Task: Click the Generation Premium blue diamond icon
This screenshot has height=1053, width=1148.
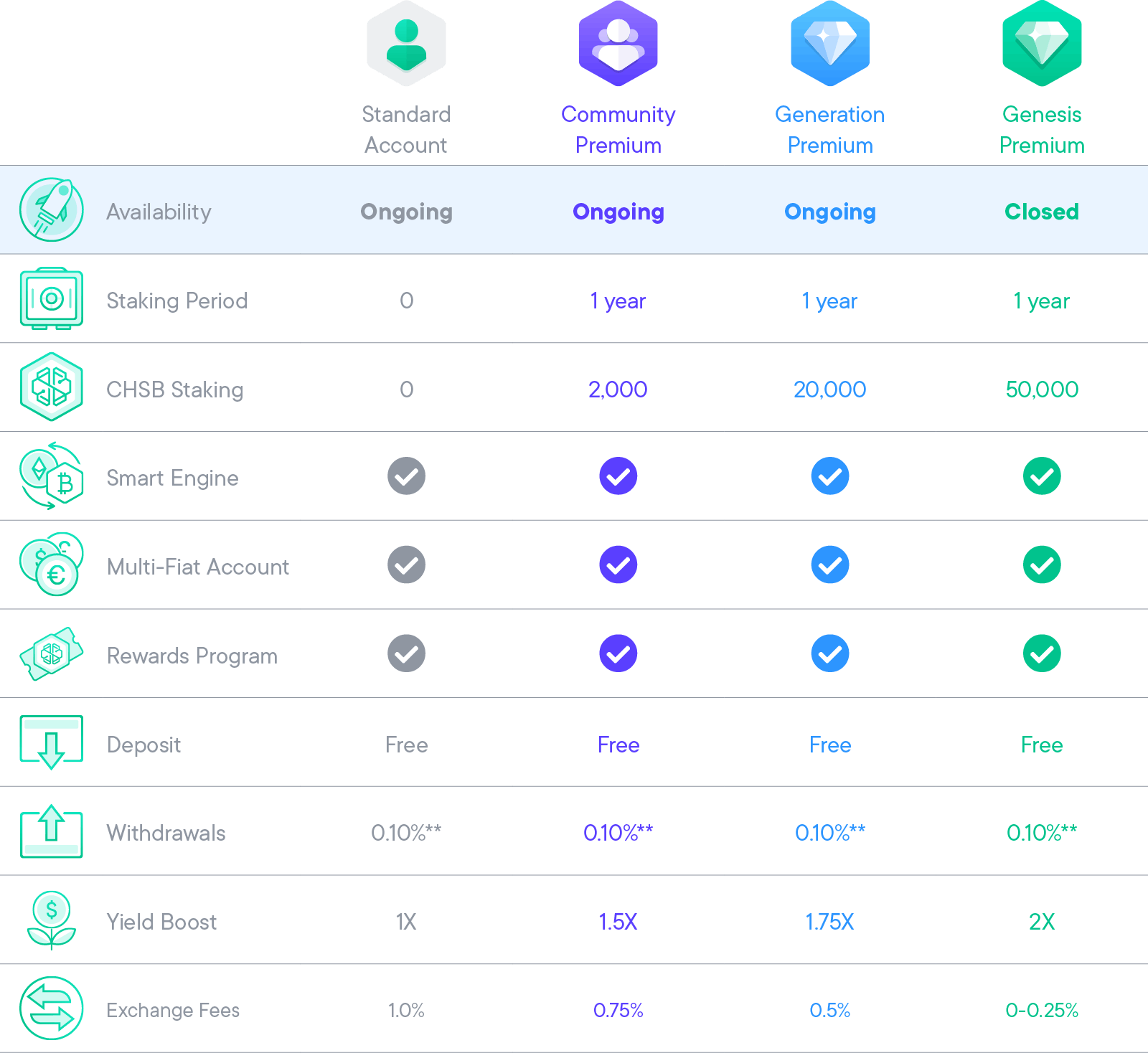Action: [830, 44]
